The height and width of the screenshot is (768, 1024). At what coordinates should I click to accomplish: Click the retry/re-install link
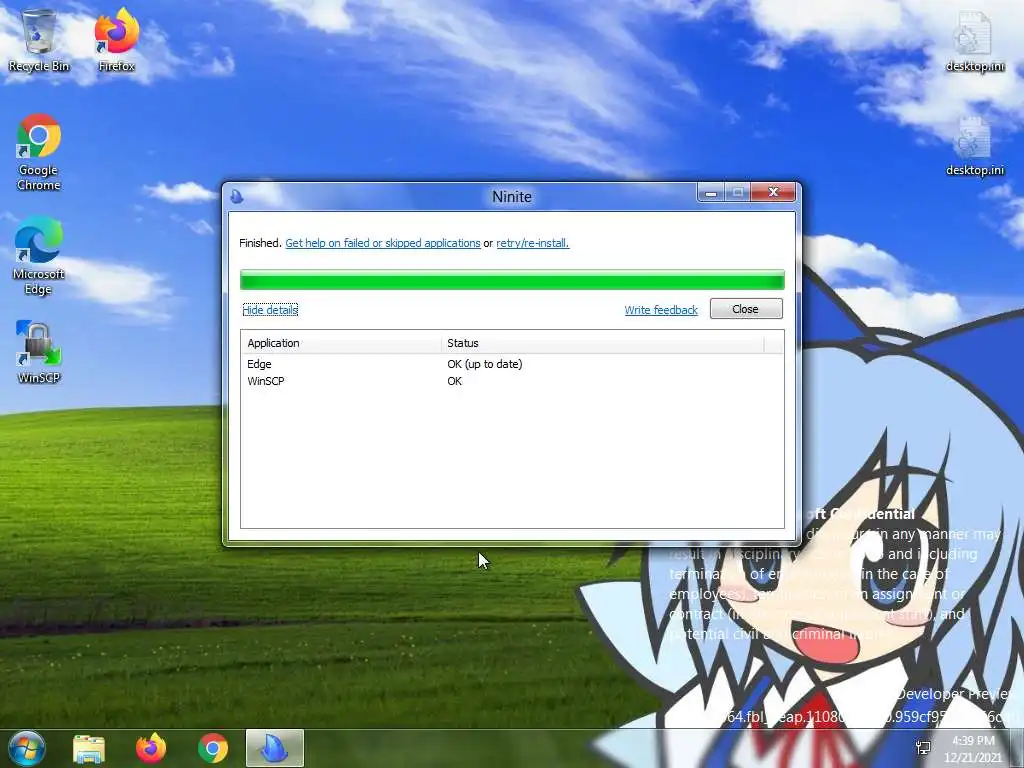(x=532, y=243)
